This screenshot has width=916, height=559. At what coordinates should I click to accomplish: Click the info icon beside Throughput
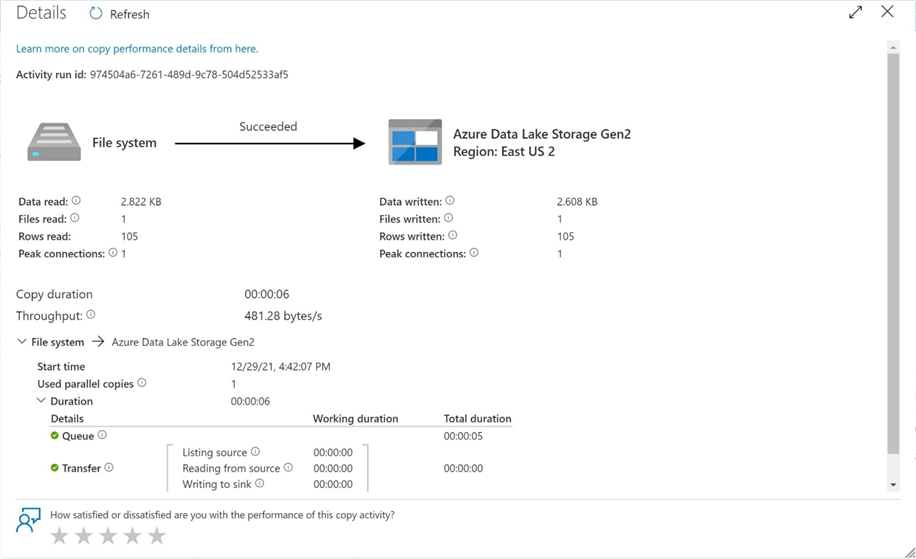click(91, 315)
